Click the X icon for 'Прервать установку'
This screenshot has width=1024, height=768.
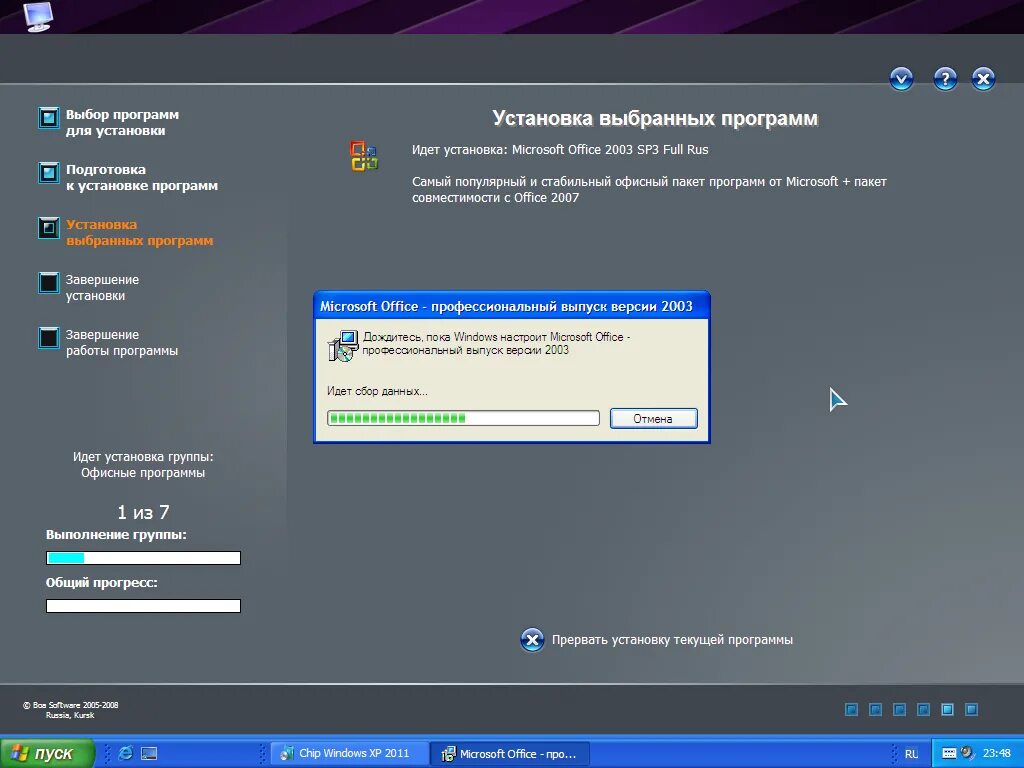coord(532,640)
